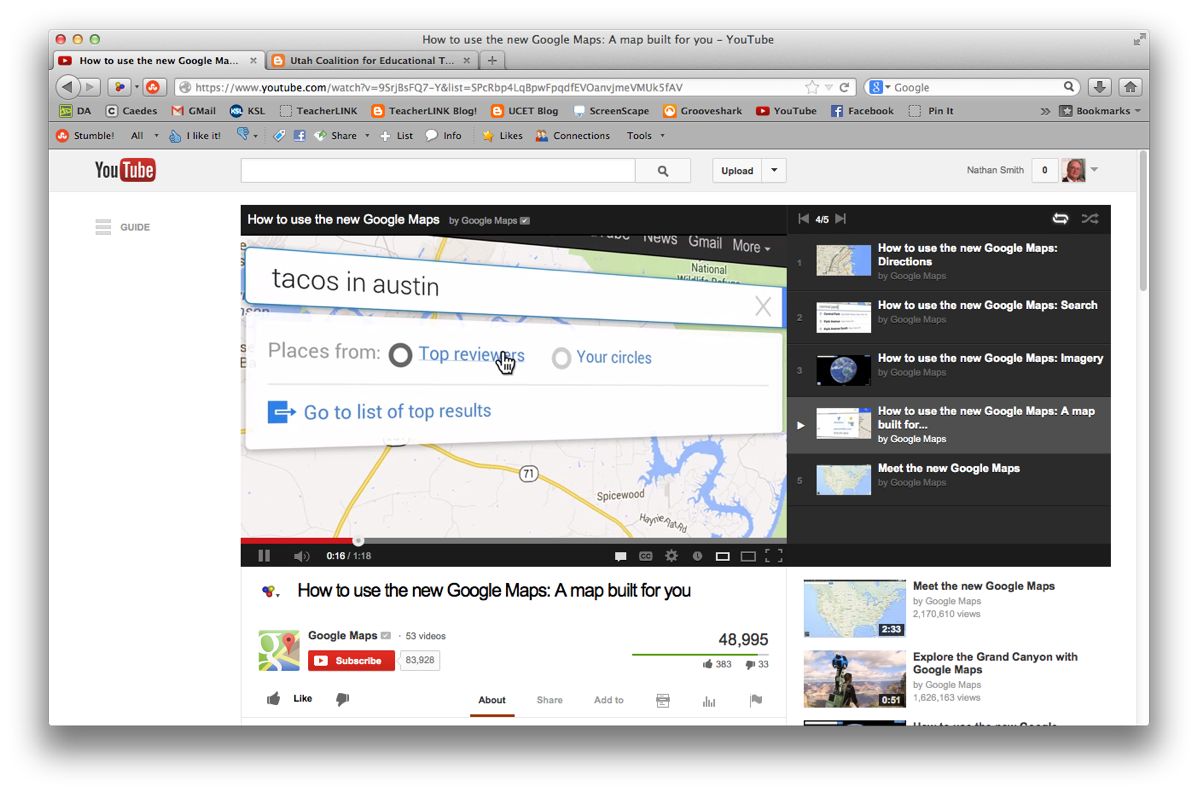Click the notifications count 0 box

(1044, 170)
